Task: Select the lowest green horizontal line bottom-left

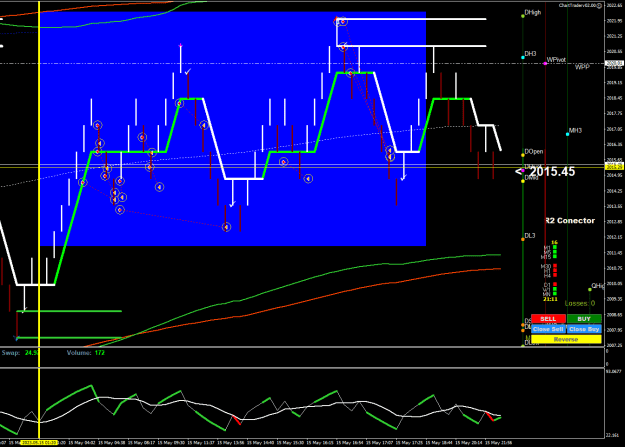Action: 69,338
